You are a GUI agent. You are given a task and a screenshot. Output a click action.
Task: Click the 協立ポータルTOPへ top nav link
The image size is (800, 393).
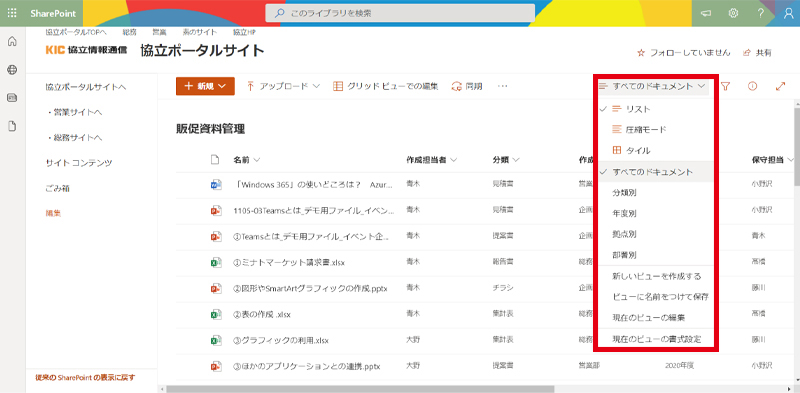[76, 32]
